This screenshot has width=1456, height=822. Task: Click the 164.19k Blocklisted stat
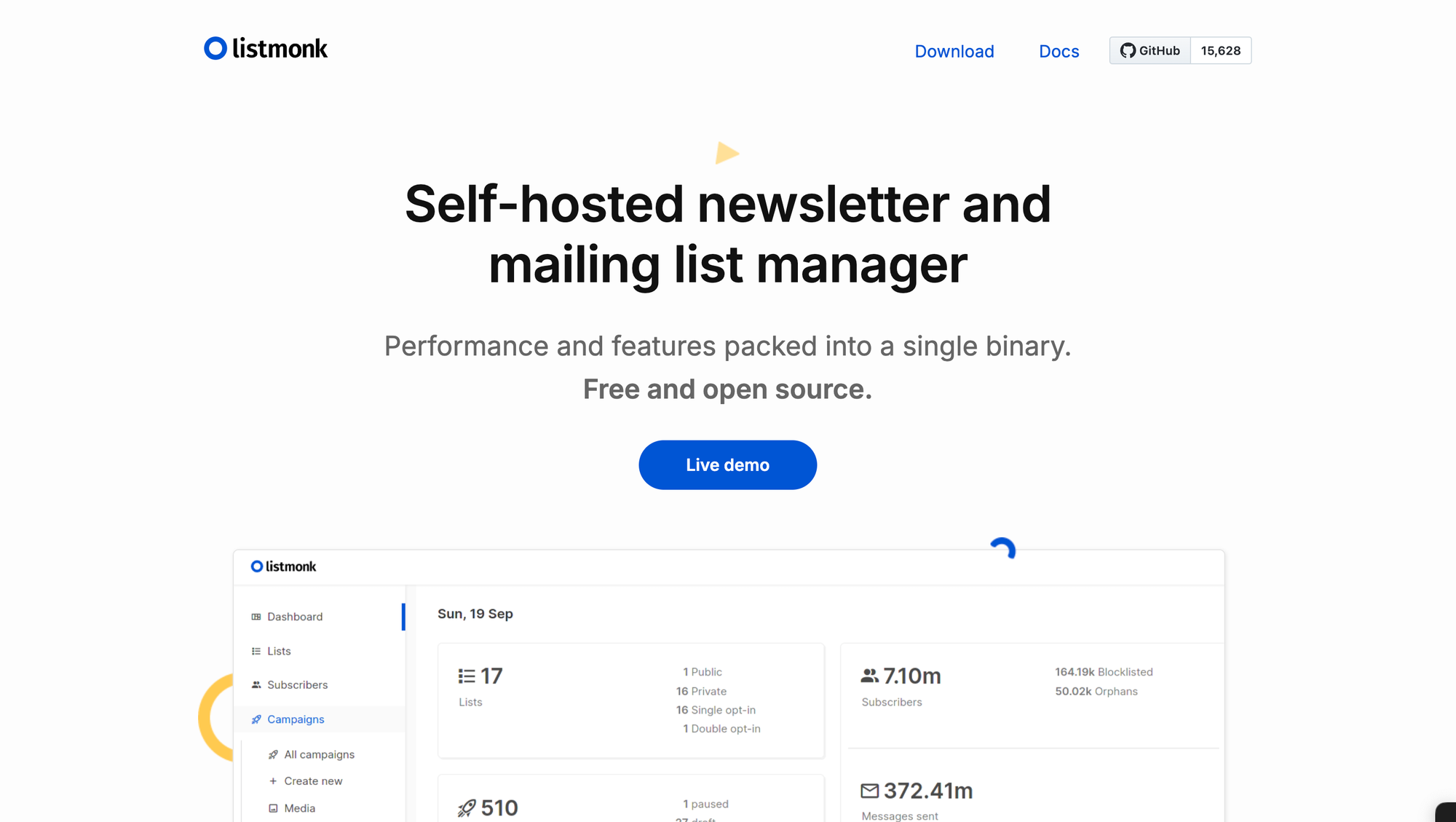(1104, 672)
